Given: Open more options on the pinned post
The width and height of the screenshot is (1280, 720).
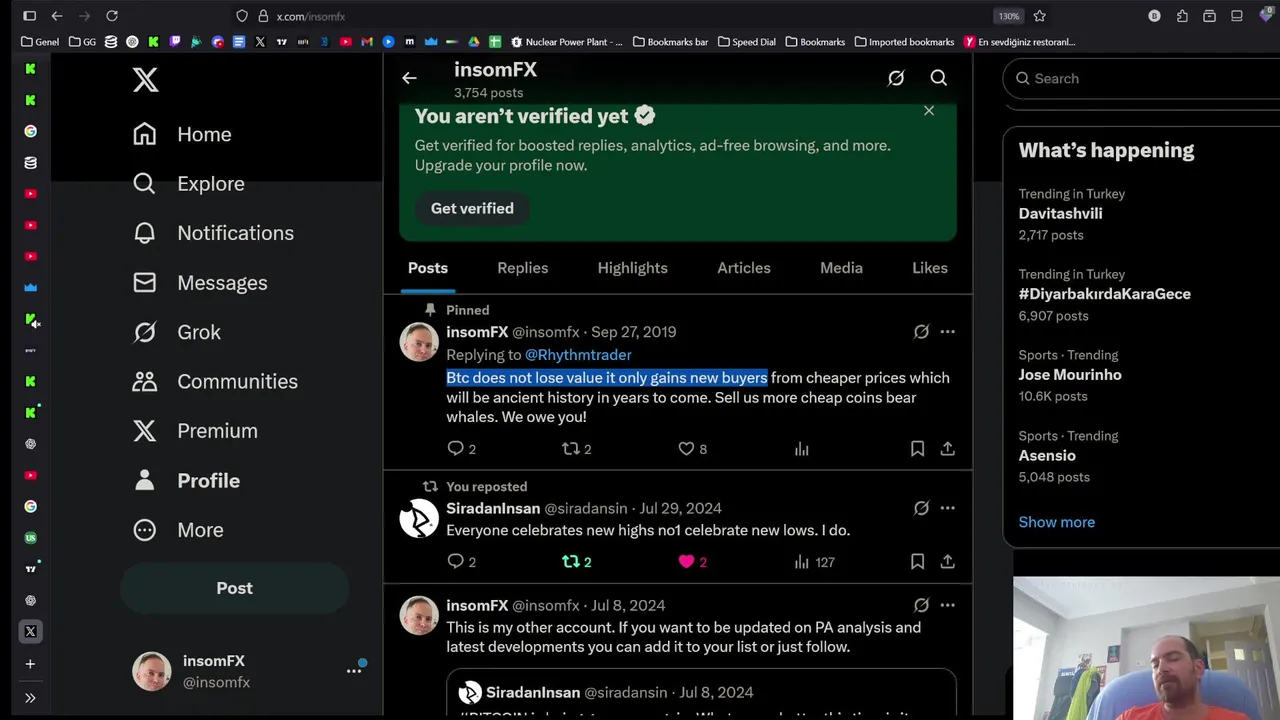Looking at the screenshot, I should (x=947, y=332).
